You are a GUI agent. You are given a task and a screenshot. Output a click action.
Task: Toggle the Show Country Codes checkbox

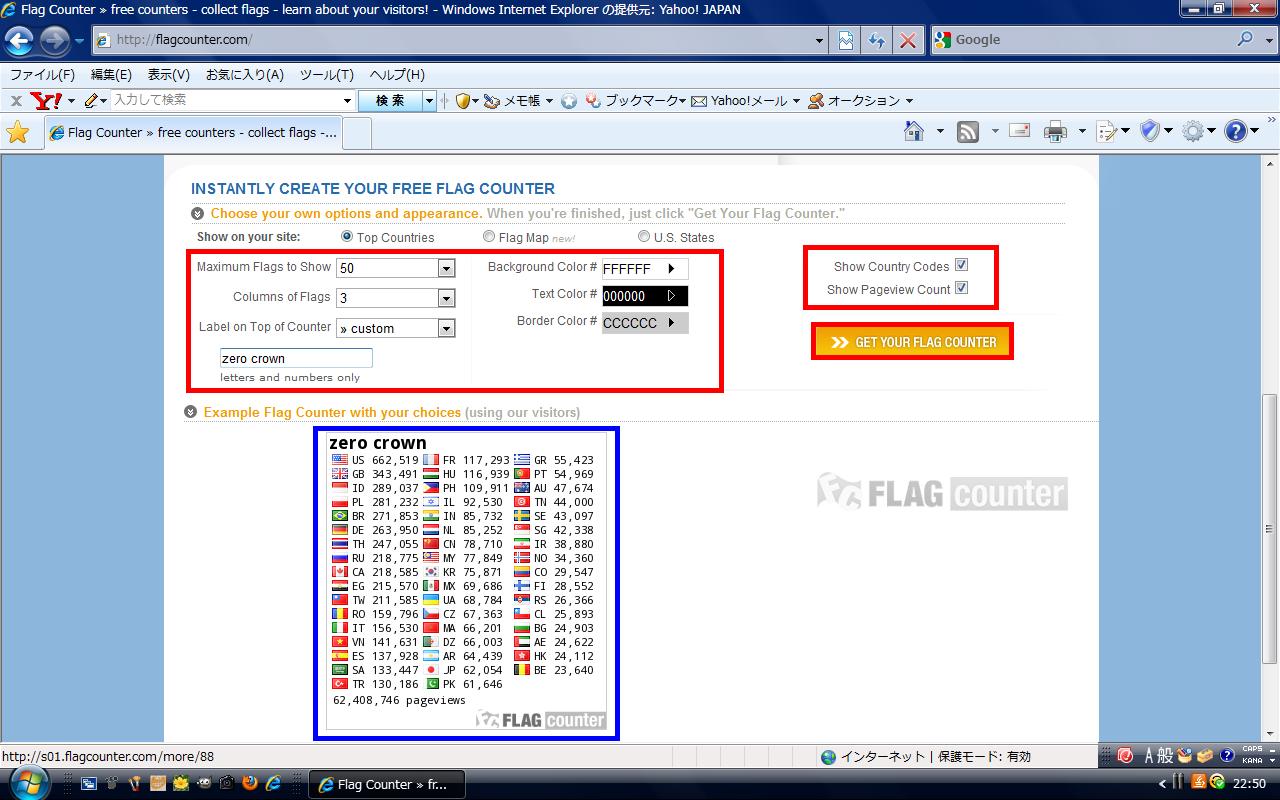[x=961, y=265]
